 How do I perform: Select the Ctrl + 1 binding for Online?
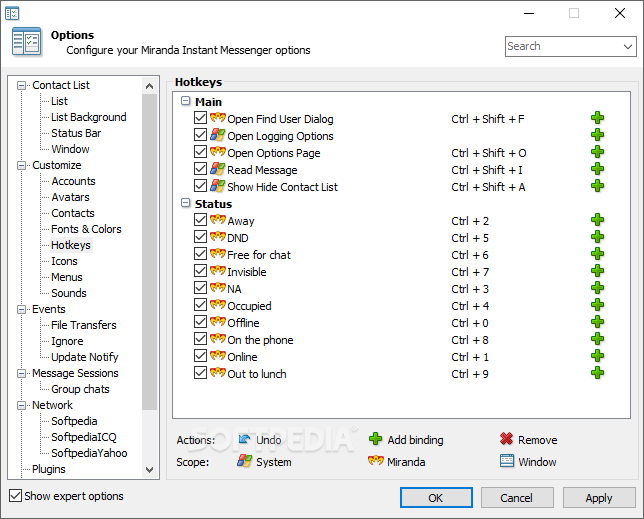(470, 357)
